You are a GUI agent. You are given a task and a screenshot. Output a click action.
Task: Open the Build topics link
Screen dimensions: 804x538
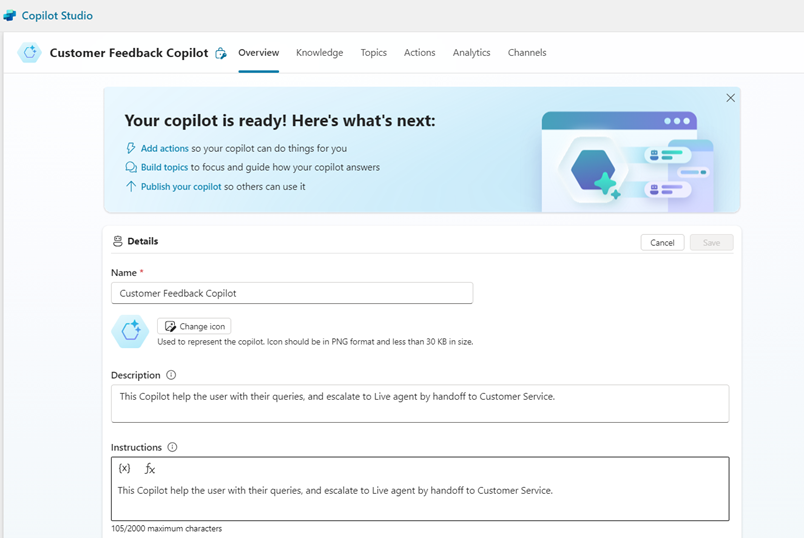tap(164, 168)
